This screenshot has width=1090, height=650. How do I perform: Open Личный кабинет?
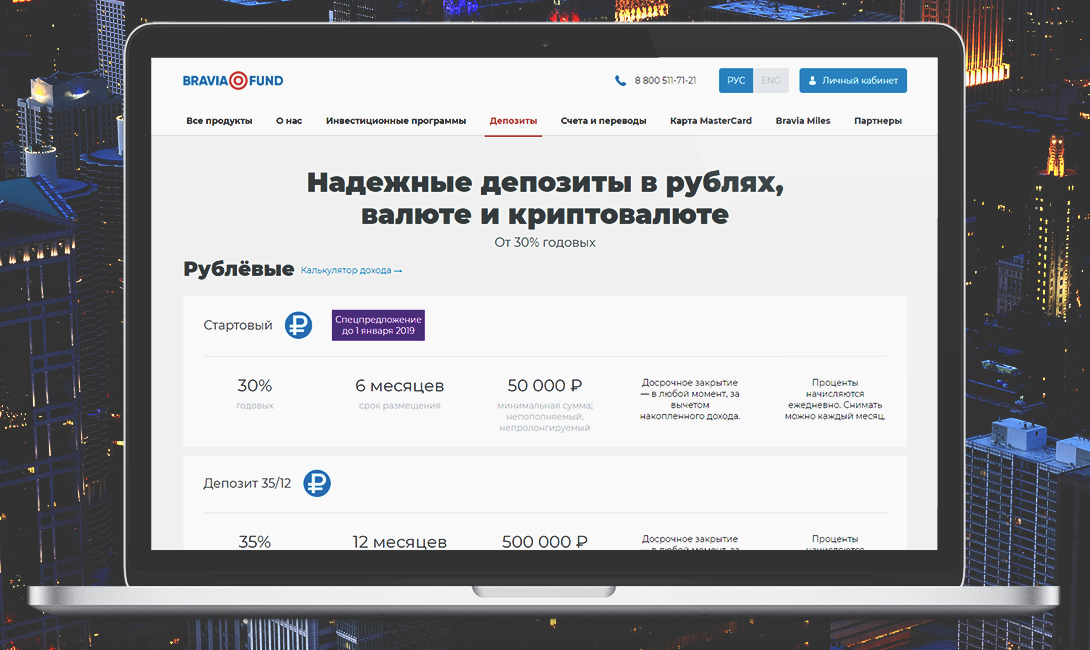[x=853, y=81]
